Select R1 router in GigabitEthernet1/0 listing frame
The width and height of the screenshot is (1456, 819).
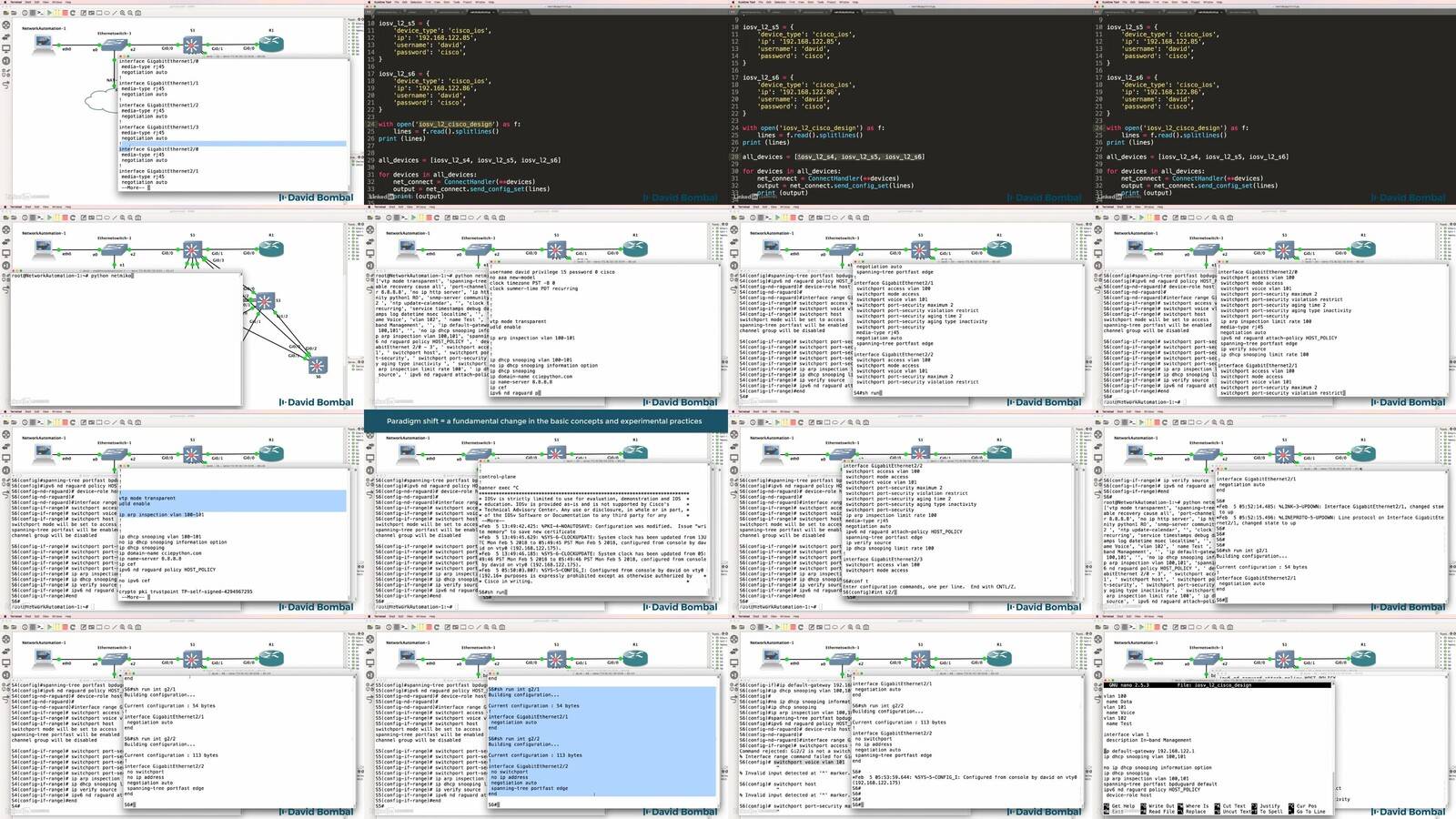271,44
